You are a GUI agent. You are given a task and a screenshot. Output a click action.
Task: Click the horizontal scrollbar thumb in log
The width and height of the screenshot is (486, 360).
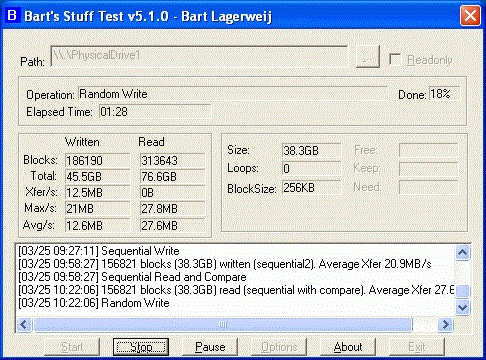(223, 324)
